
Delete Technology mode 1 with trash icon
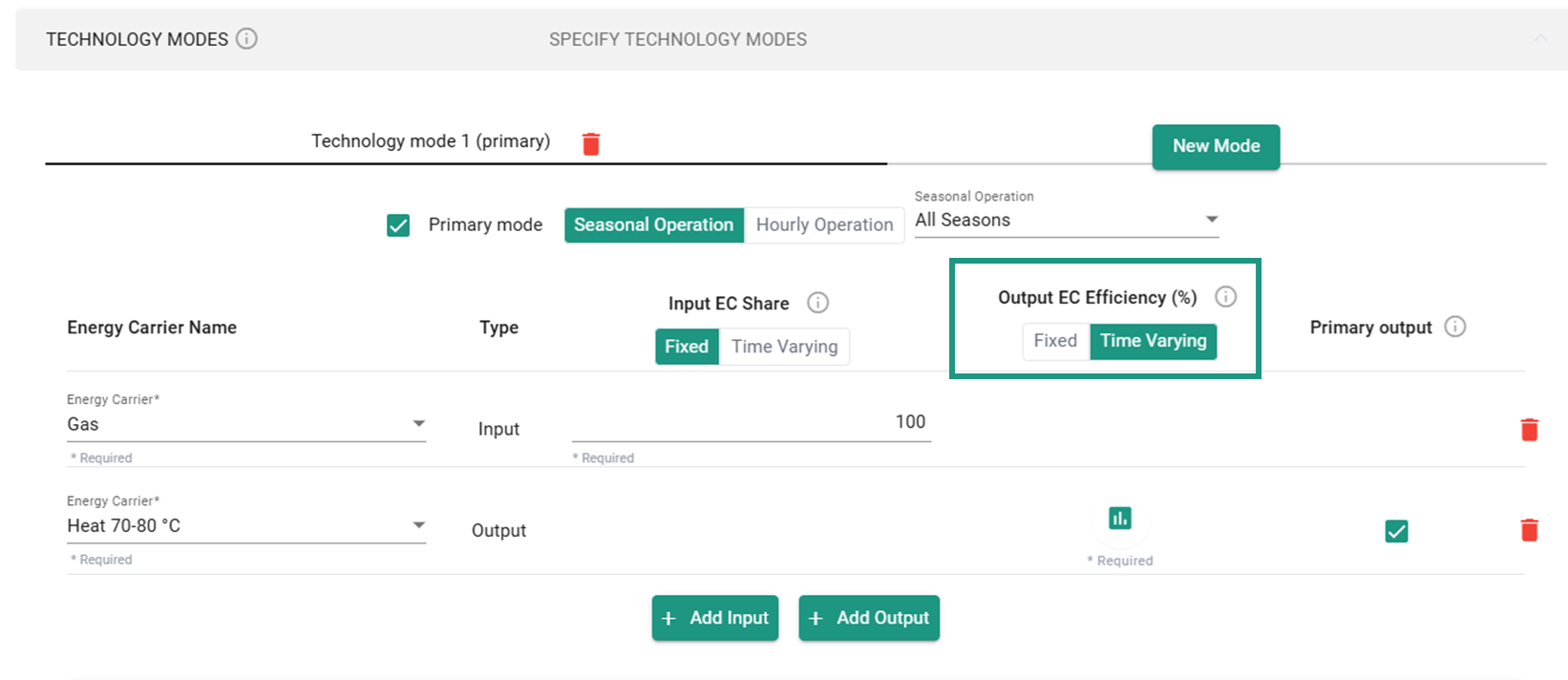tap(591, 144)
